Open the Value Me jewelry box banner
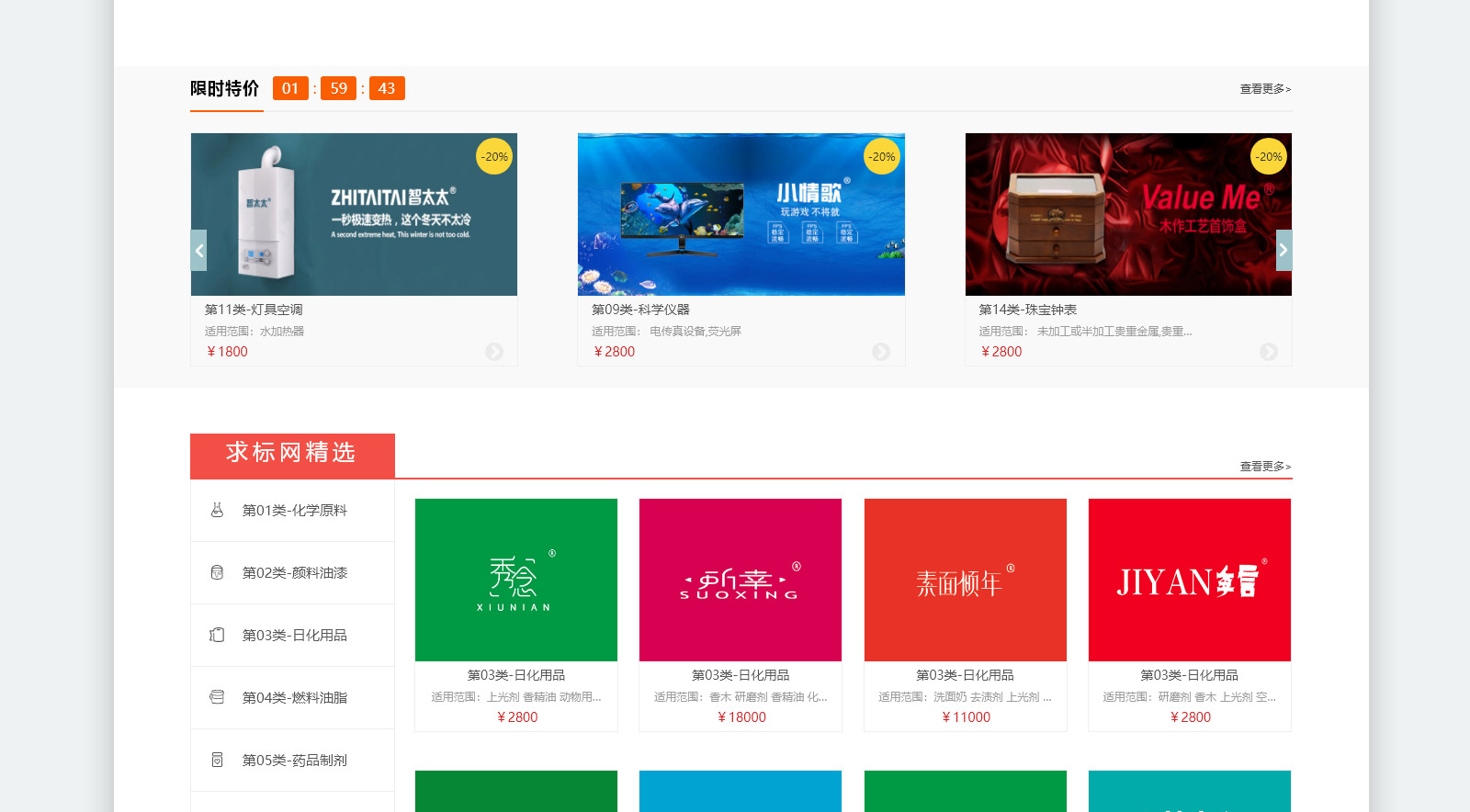Screen dimensions: 1470x812 (1128, 214)
